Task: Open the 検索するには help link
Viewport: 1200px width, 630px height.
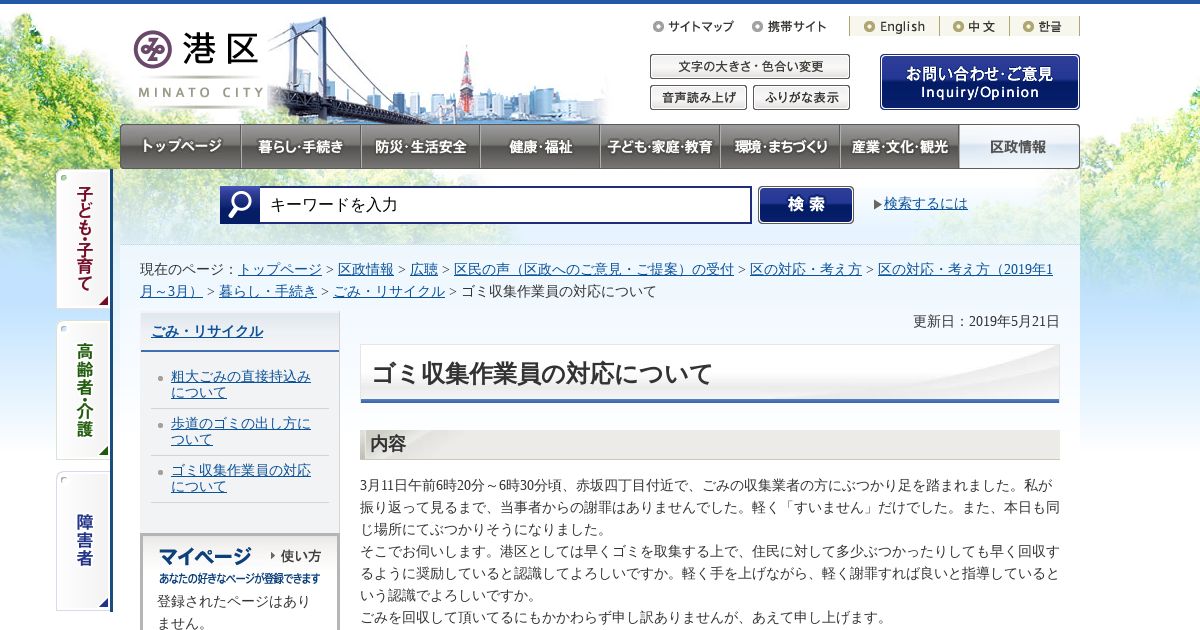Action: (x=926, y=203)
